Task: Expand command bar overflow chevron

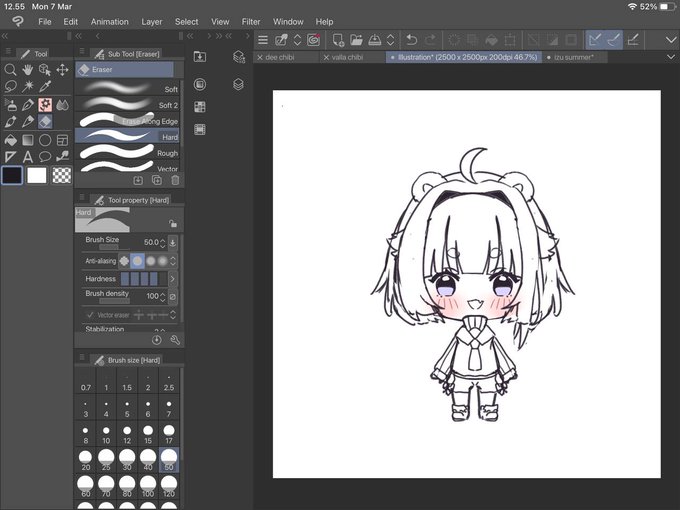Action: click(670, 40)
